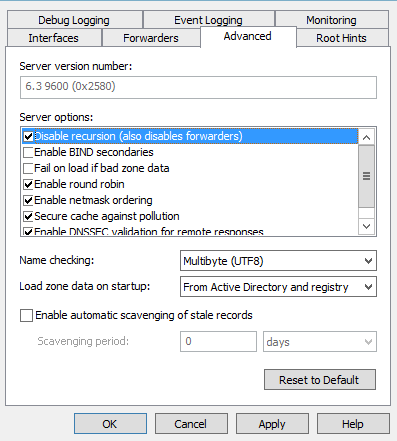Click the Reset to Default button
Image resolution: width=397 pixels, height=441 pixels.
(x=320, y=380)
